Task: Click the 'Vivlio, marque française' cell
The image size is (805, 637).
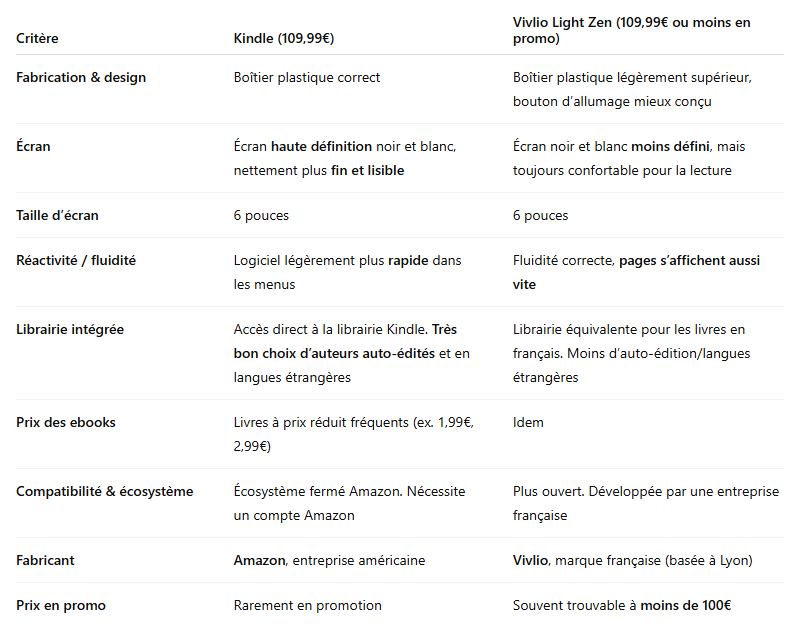Action: [x=631, y=560]
